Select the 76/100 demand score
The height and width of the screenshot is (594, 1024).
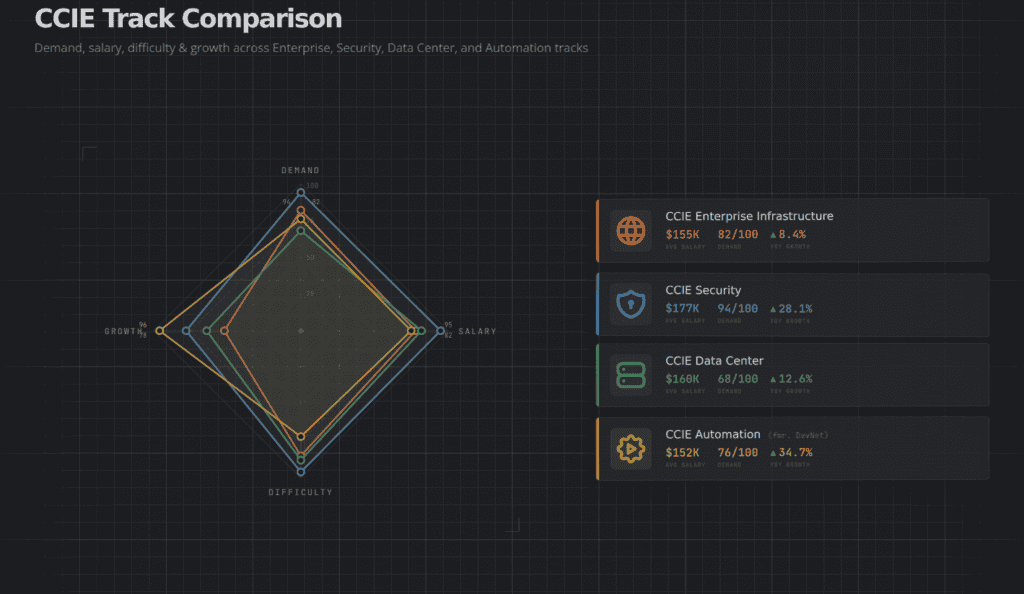coord(738,452)
